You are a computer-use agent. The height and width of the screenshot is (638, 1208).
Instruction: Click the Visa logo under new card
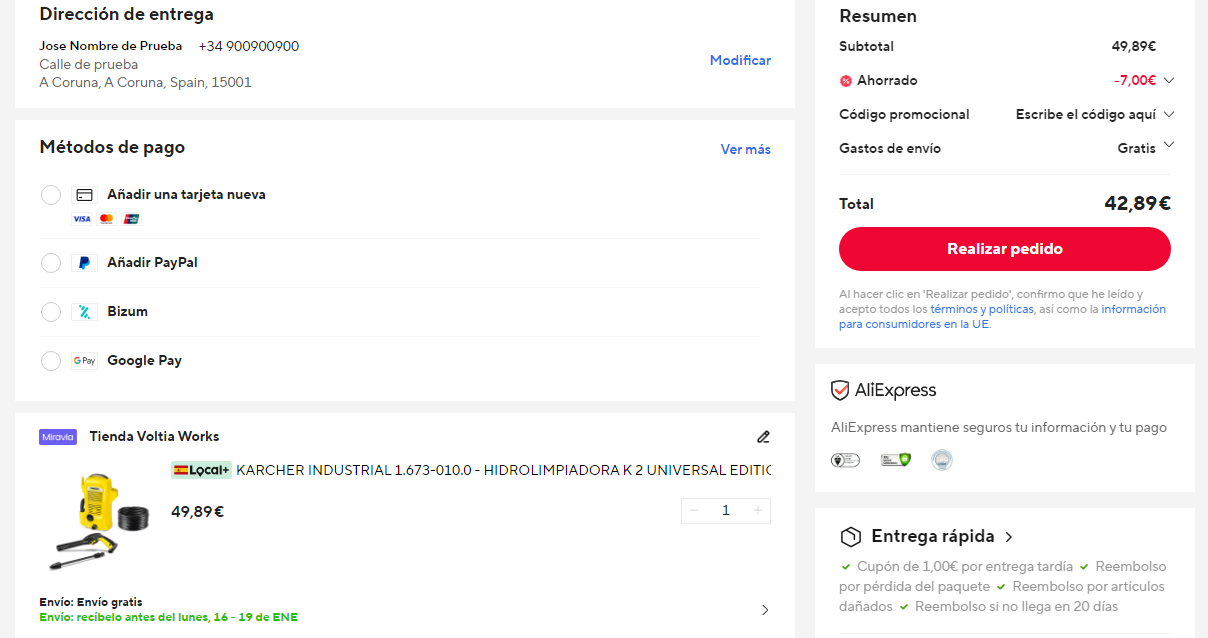[x=82, y=219]
